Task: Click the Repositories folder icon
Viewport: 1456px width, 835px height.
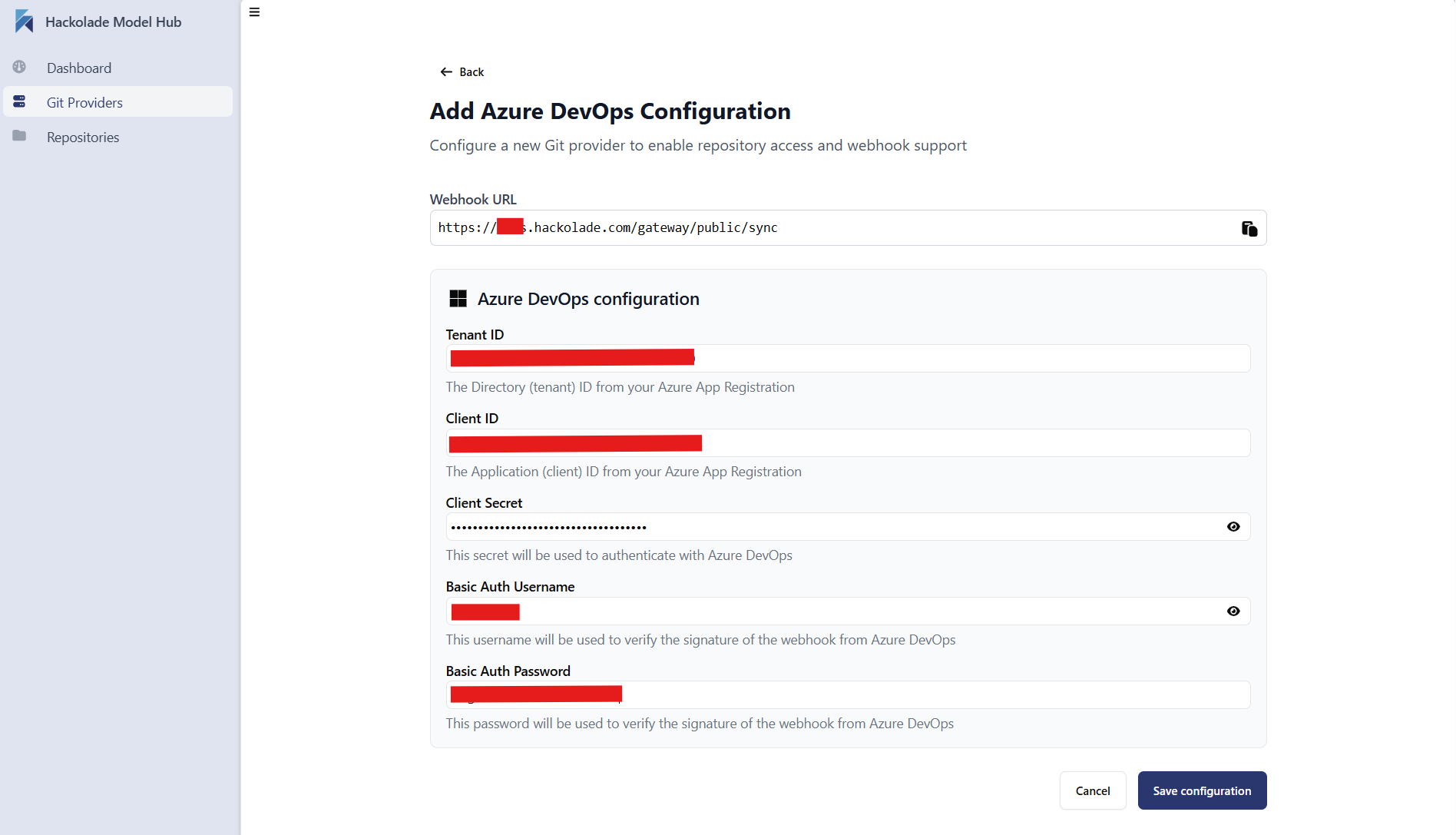Action: 19,136
